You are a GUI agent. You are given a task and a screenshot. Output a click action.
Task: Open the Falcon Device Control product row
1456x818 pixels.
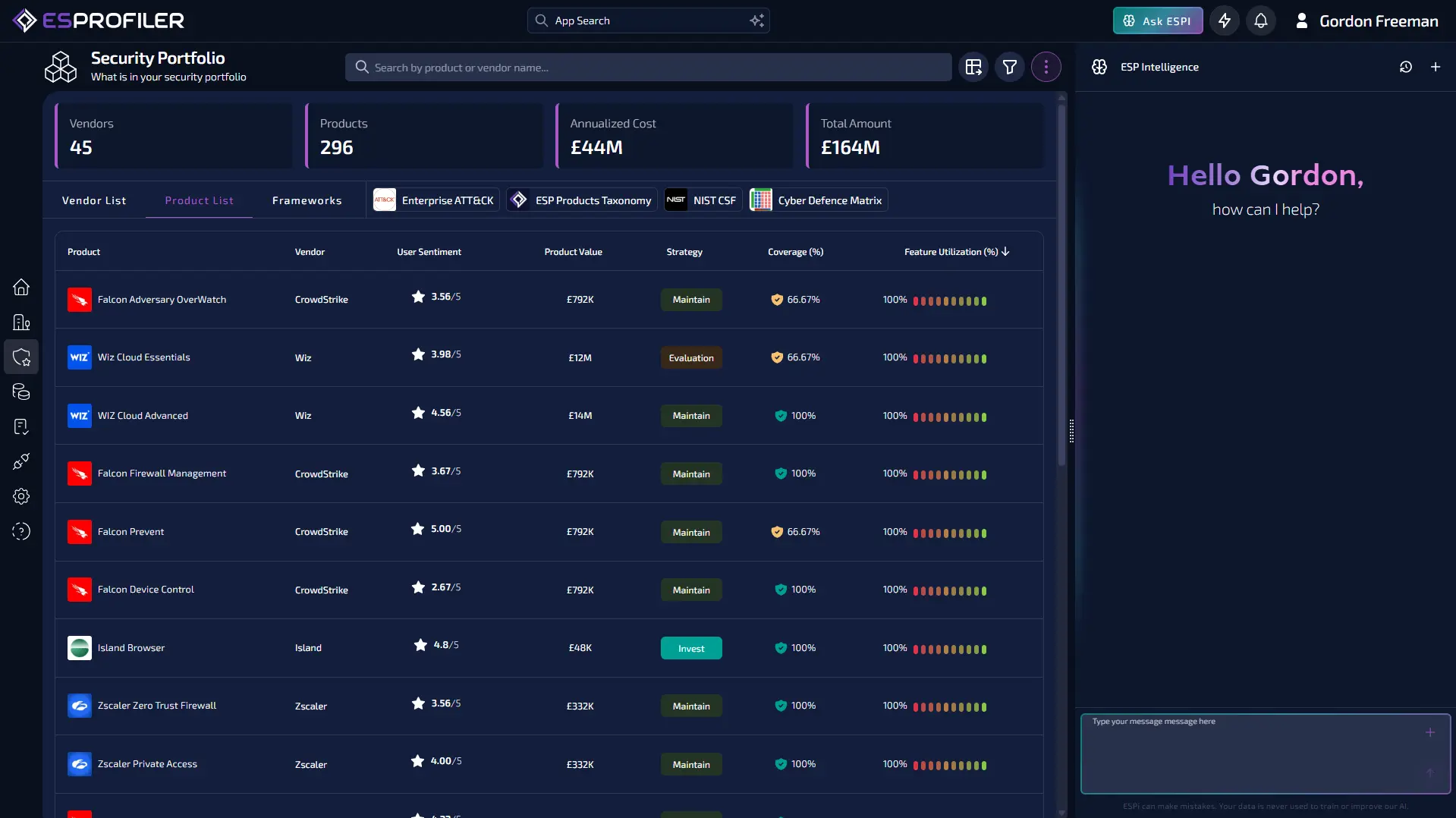(x=549, y=590)
